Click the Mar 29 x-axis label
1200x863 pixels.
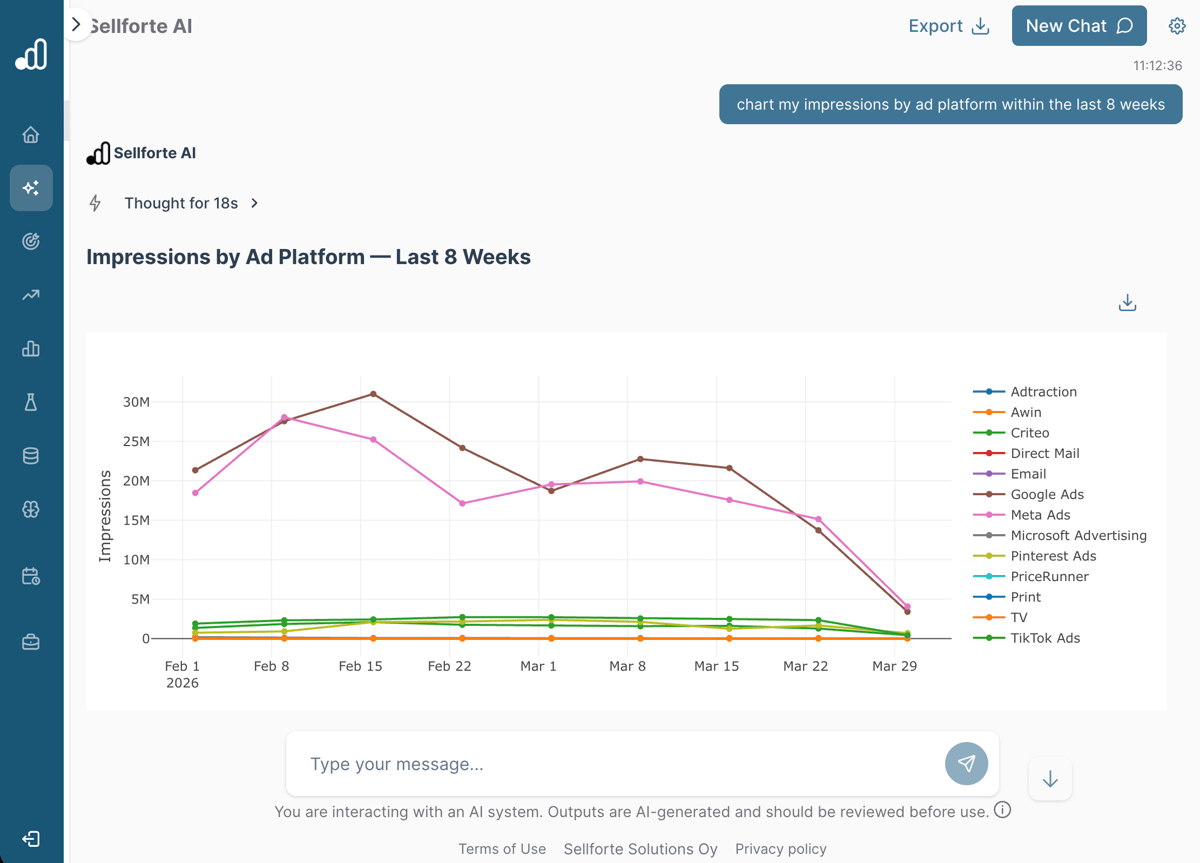894,666
